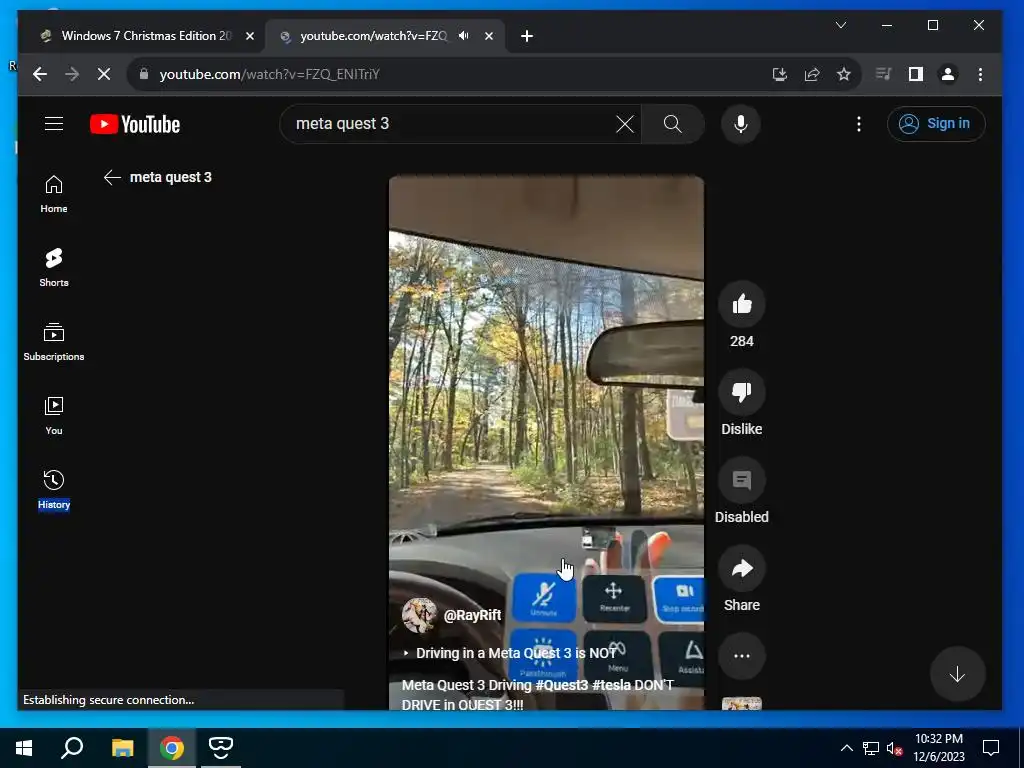The image size is (1024, 768).
Task: Go to next short with down arrow
Action: tap(957, 674)
